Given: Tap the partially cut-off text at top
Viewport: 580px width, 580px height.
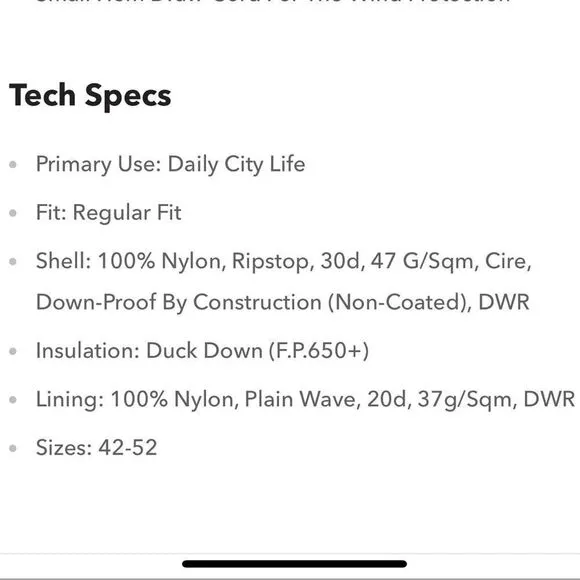Looking at the screenshot, I should point(273,1).
